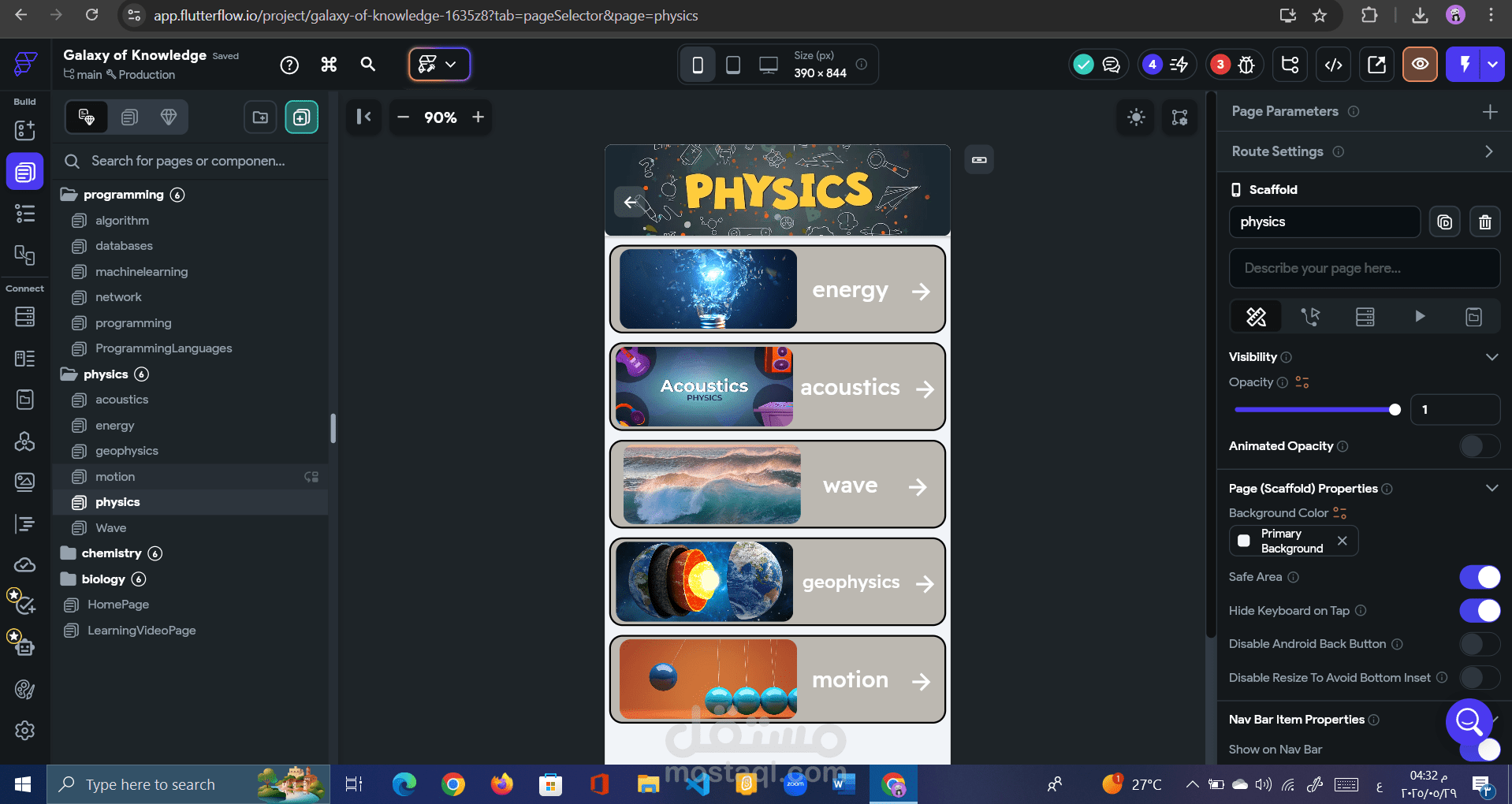Screen dimensions: 1512x804
Task: Open the animations play tab
Action: [x=1420, y=317]
